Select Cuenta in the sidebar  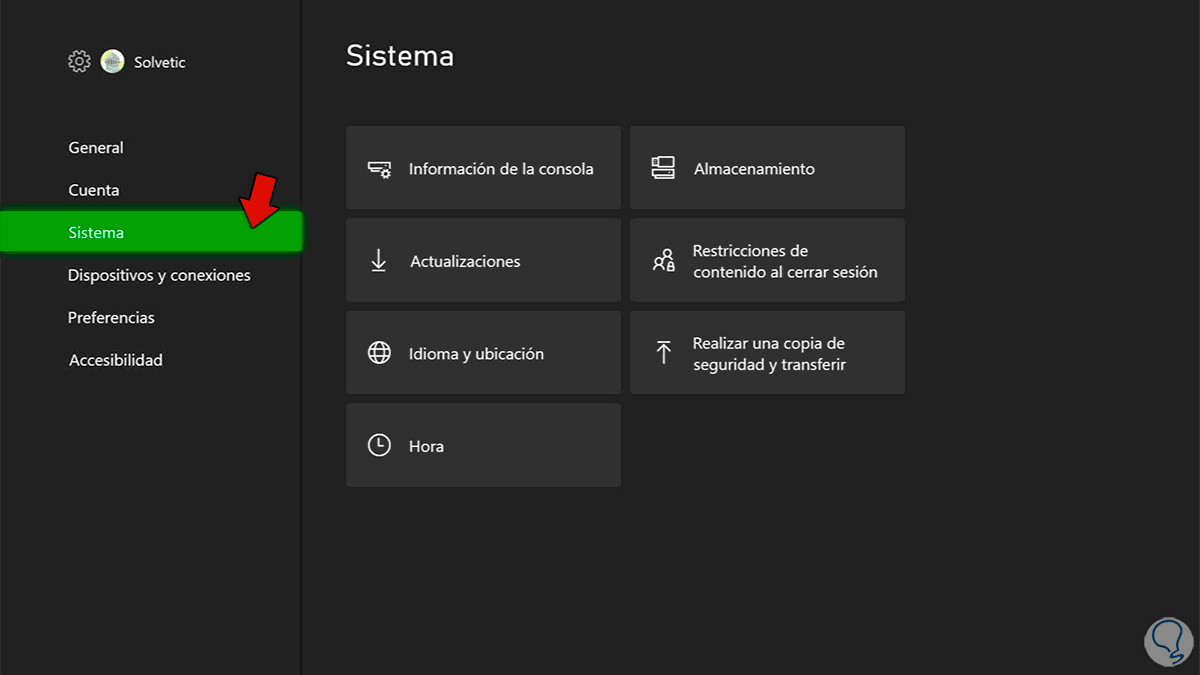click(x=94, y=190)
